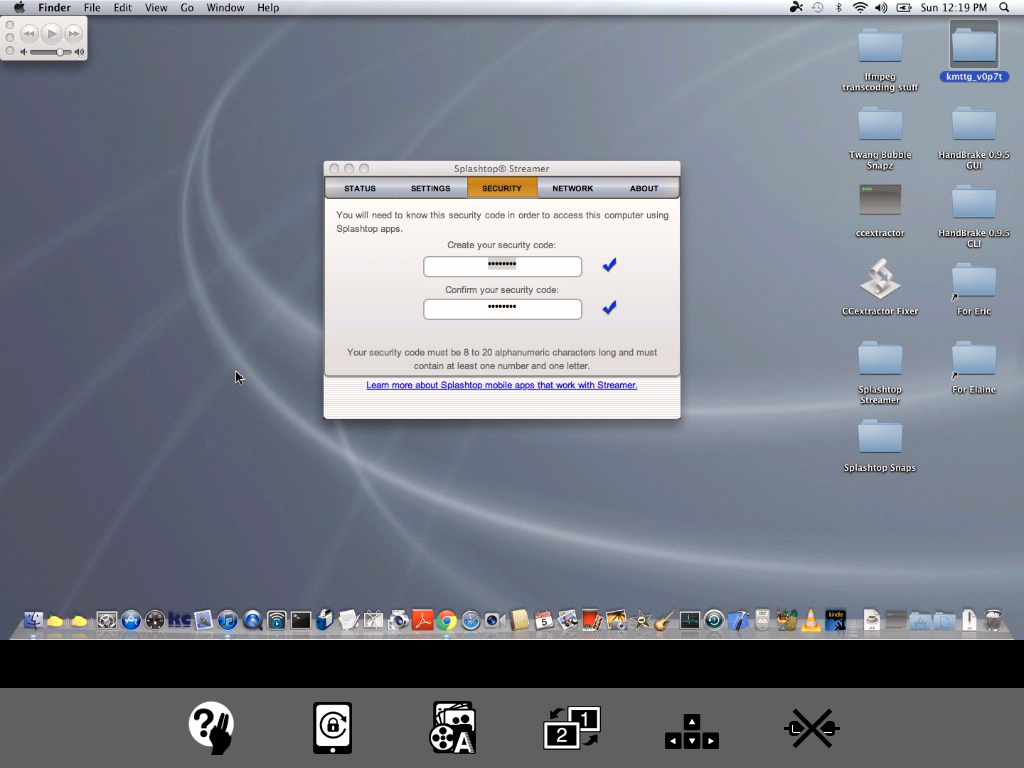
Task: Launch Google Chrome from the dock
Action: (x=447, y=620)
